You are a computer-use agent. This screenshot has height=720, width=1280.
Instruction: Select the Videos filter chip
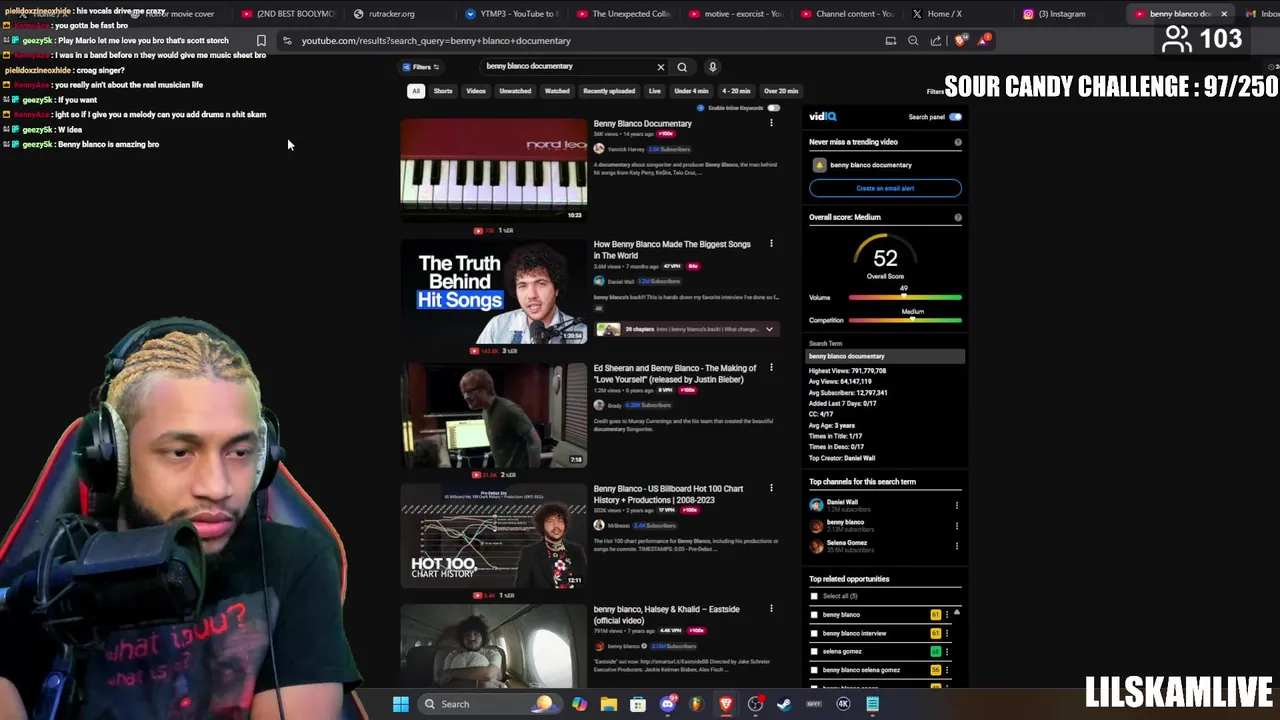[476, 91]
